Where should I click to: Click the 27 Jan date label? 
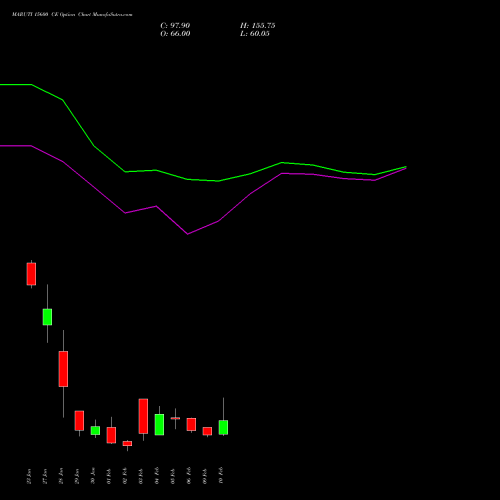pos(45,476)
